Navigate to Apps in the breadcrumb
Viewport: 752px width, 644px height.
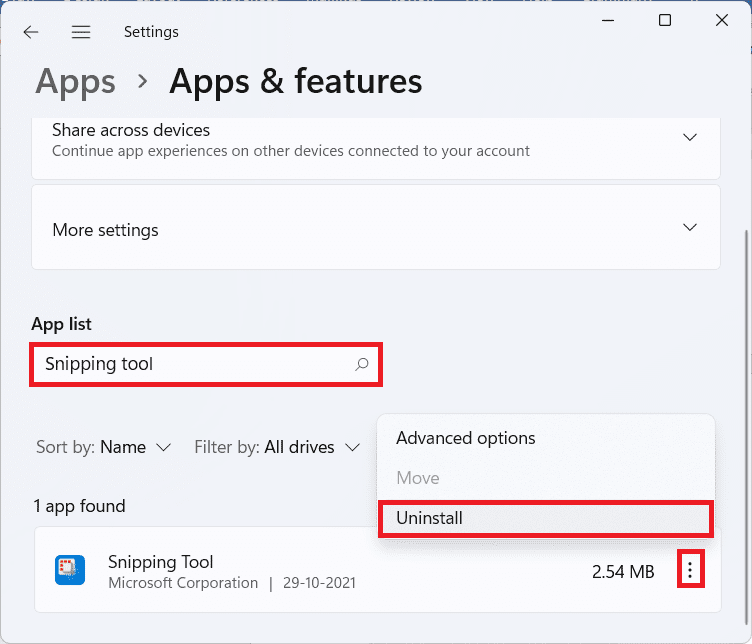pos(75,82)
